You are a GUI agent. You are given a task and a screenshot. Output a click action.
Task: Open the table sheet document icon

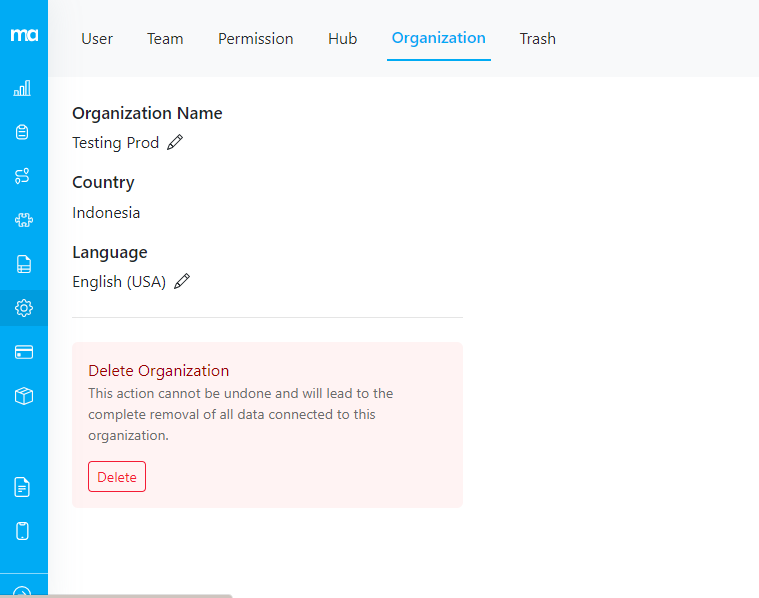click(23, 264)
